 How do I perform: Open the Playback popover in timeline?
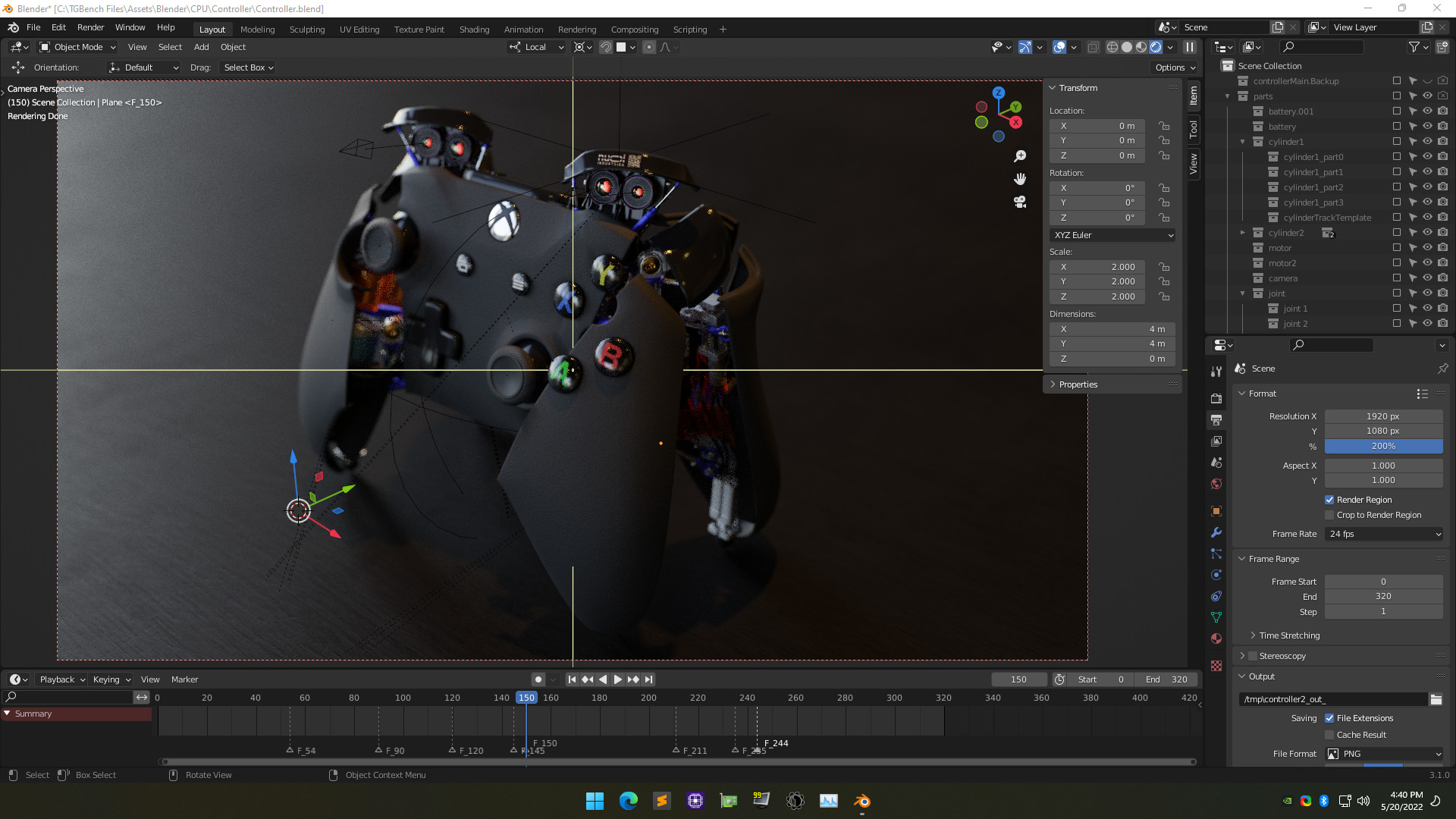coord(62,679)
